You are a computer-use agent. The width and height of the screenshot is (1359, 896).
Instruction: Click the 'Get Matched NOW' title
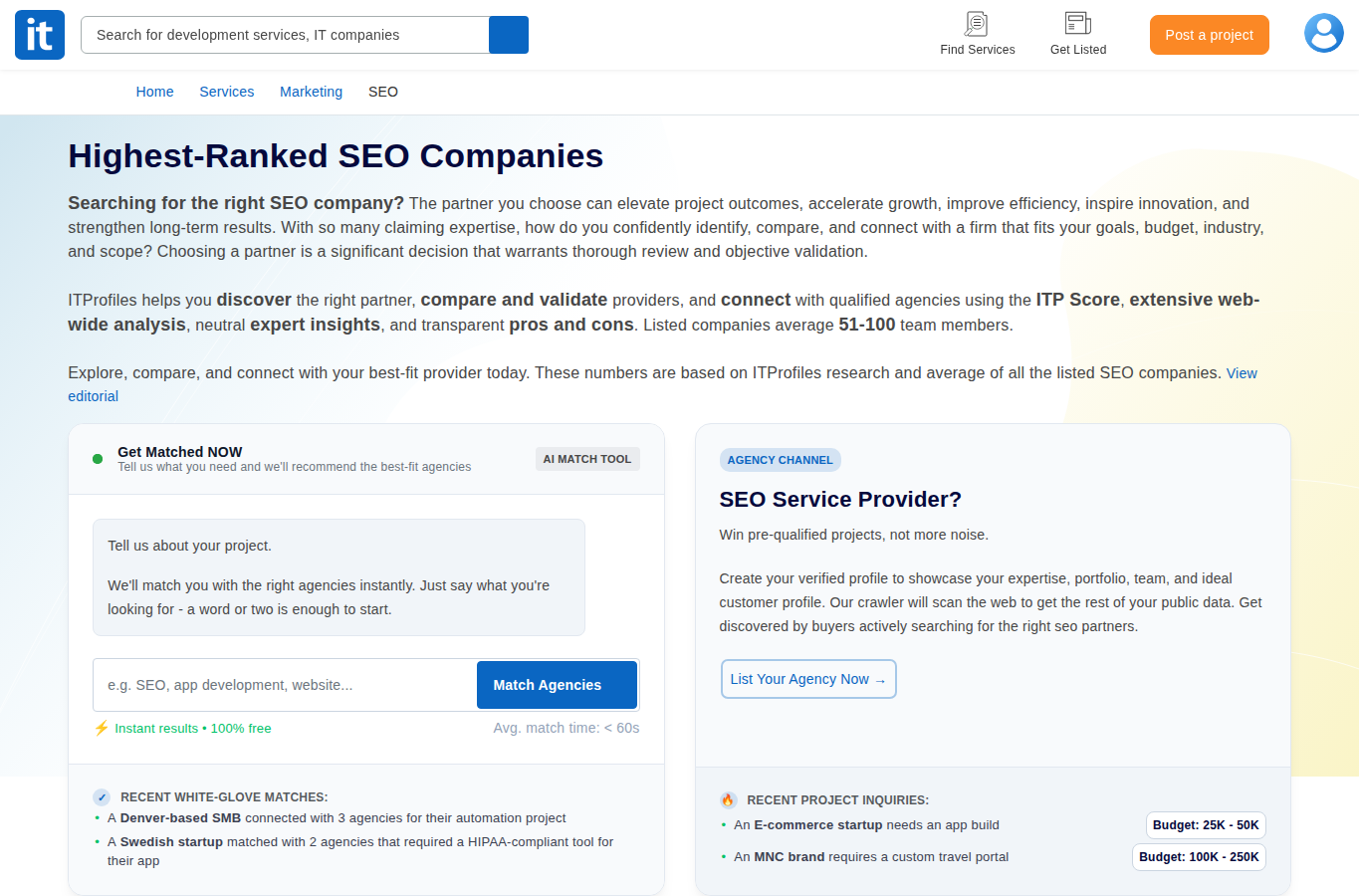180,452
